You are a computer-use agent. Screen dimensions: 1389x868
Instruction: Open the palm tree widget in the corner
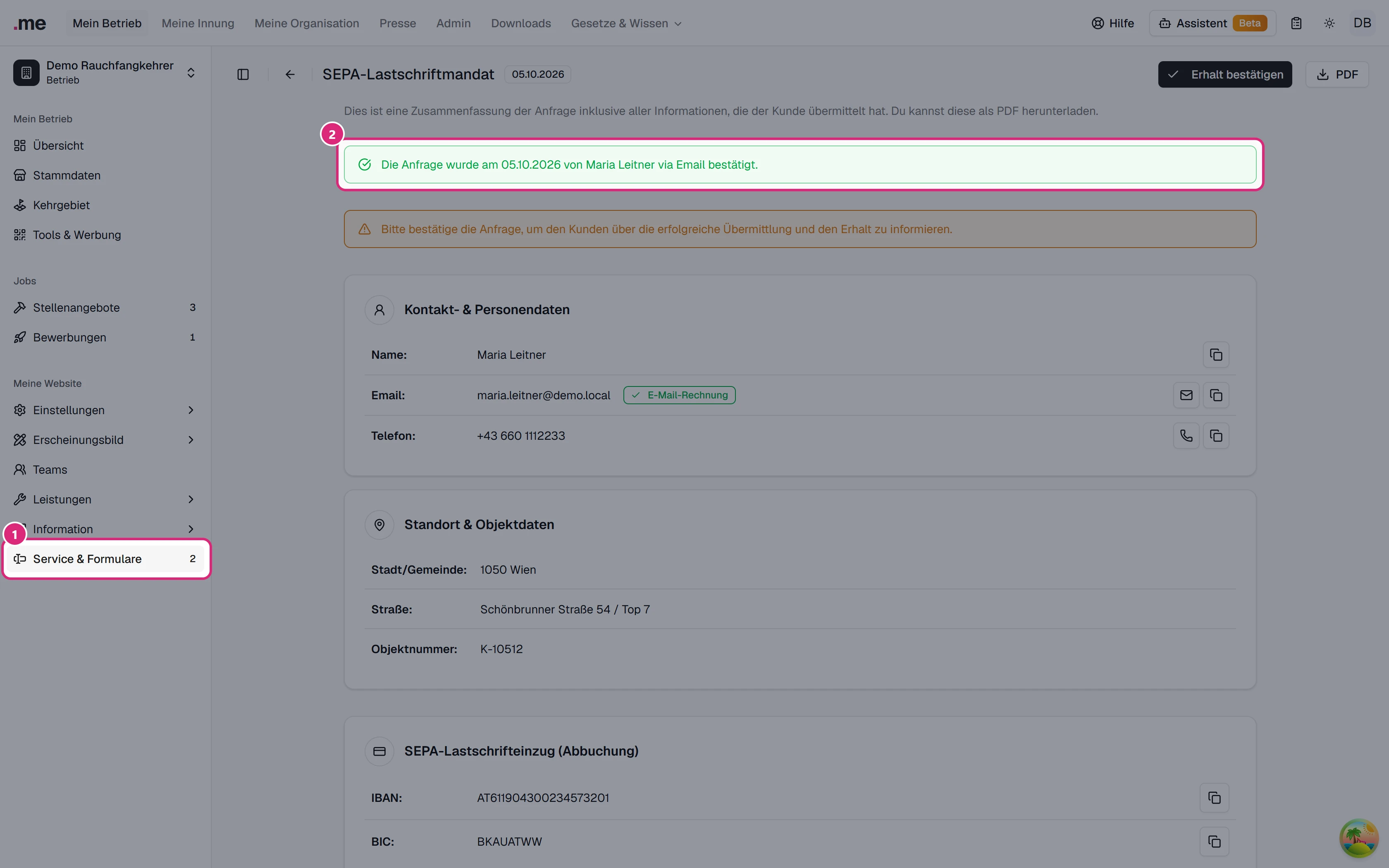[1358, 837]
